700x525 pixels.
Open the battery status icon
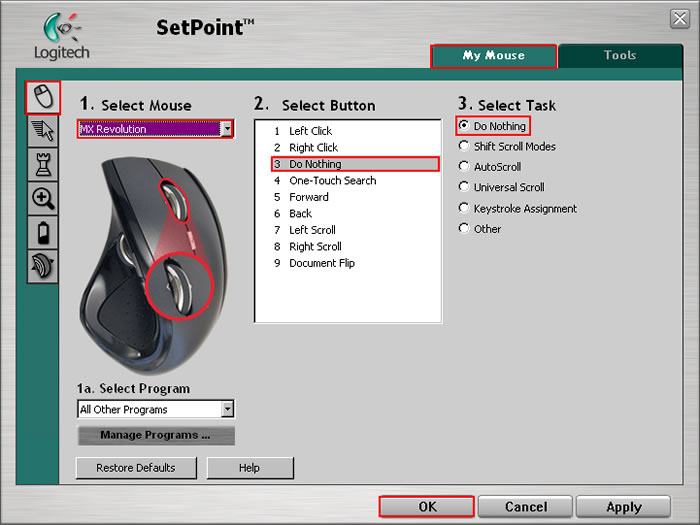tap(43, 233)
